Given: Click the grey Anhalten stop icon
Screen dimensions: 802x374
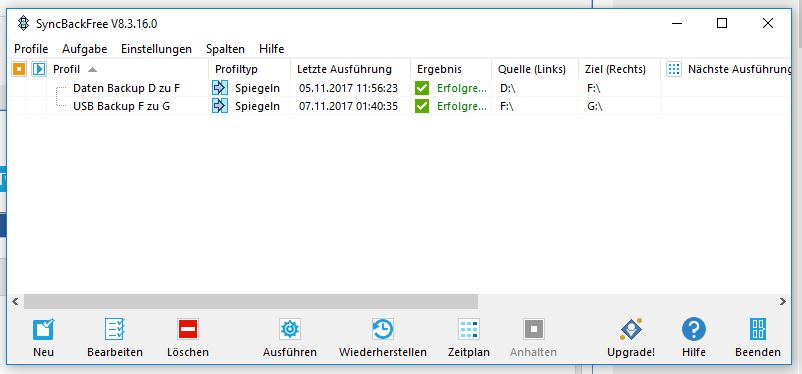Looking at the screenshot, I should tap(533, 329).
